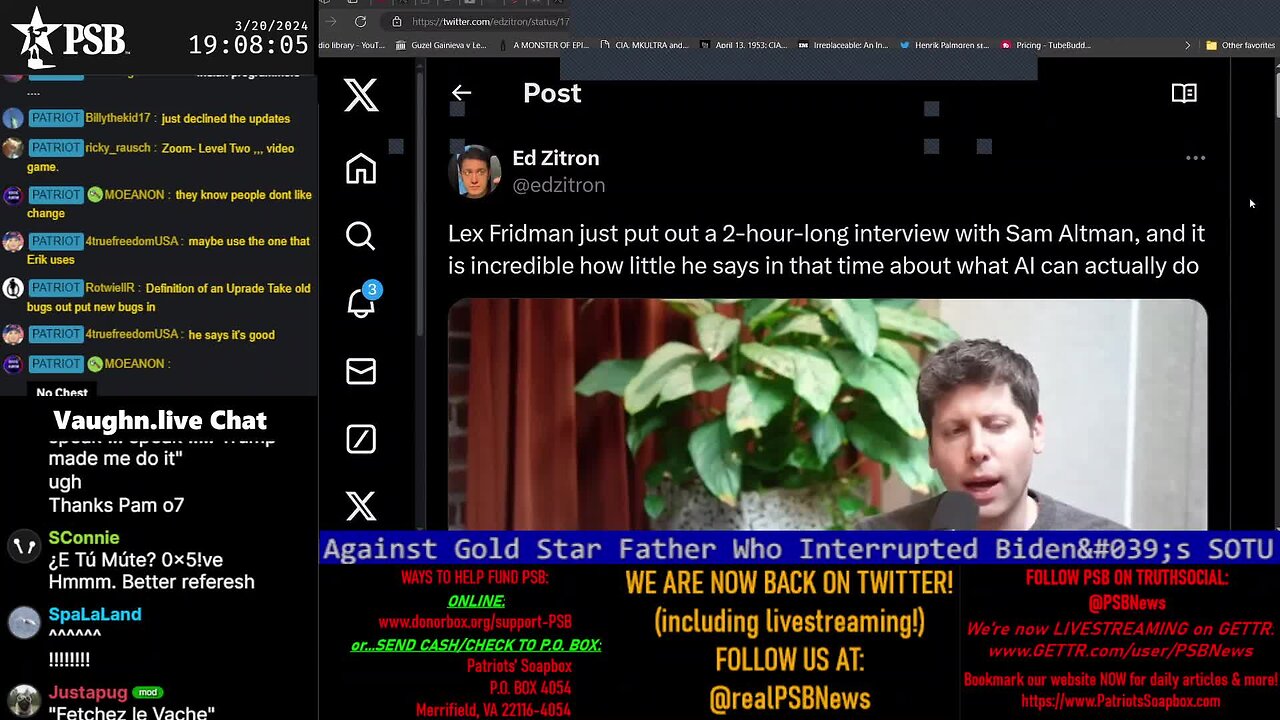Click the browser forward arrow

tap(330, 21)
